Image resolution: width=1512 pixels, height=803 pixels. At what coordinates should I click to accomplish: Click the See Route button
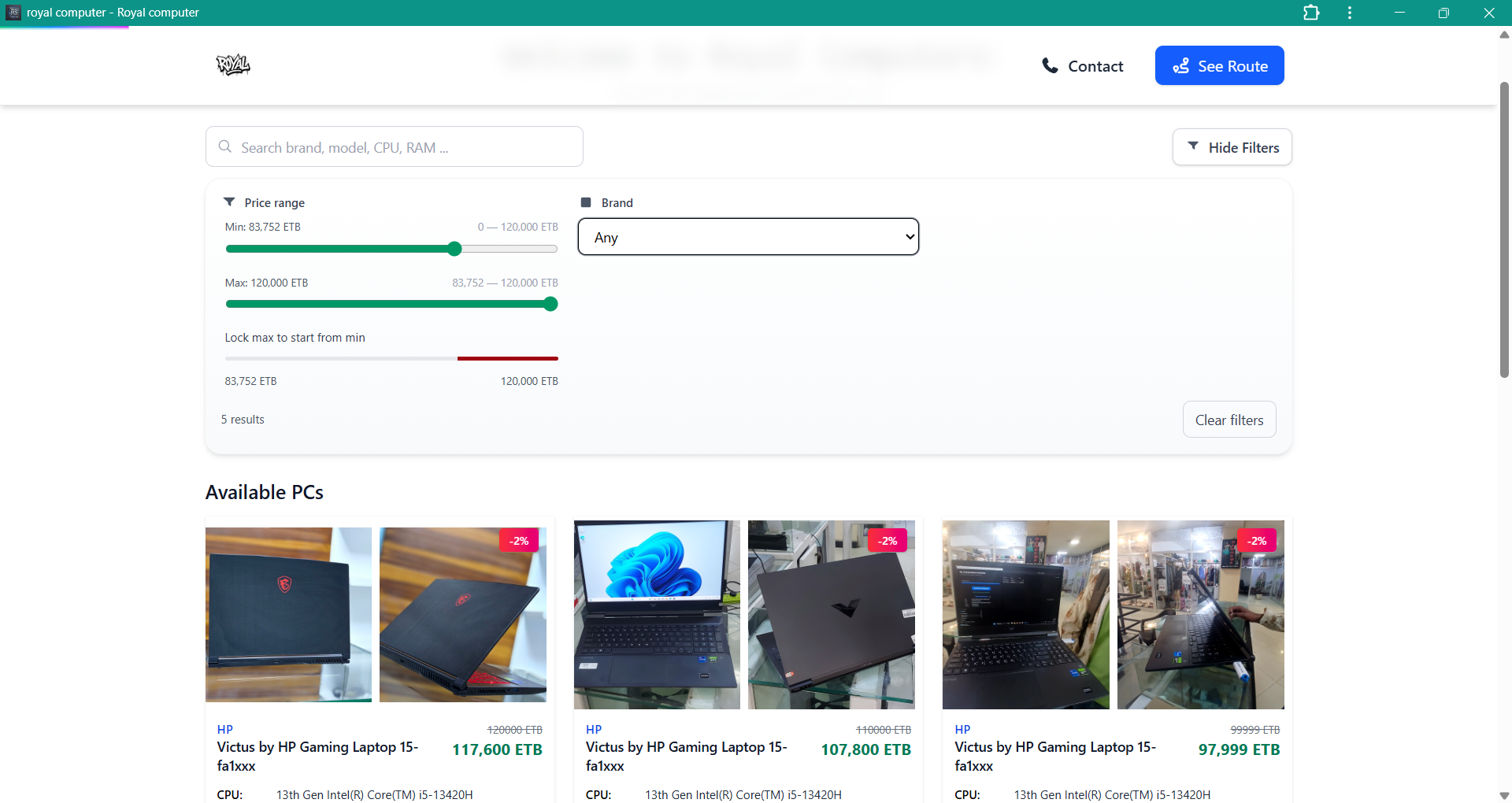click(1219, 65)
